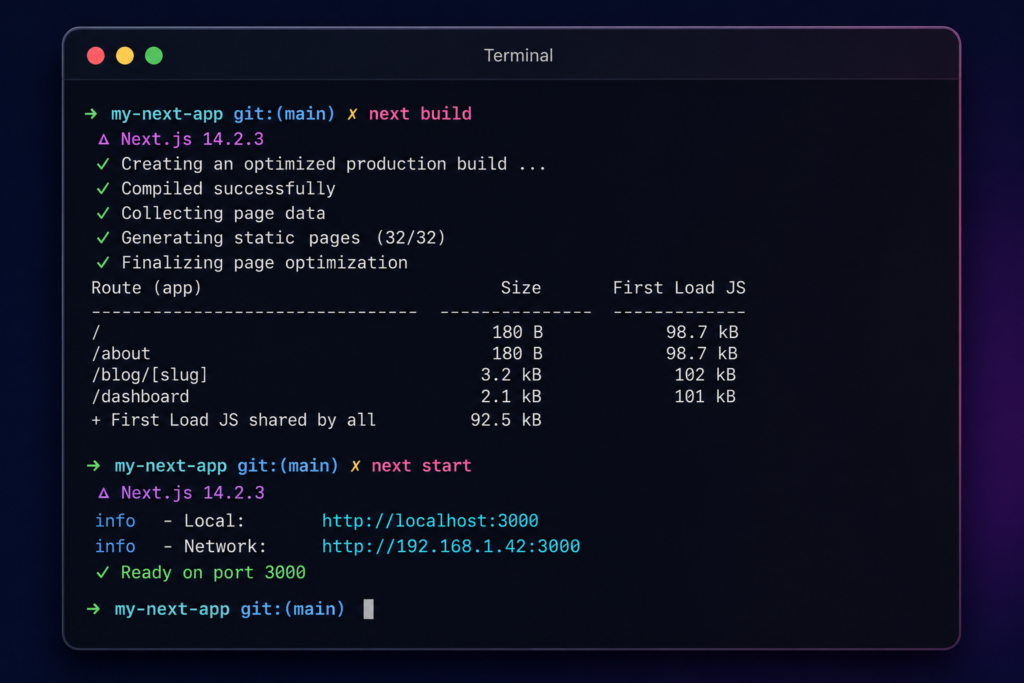Click the green checkmark beside Ready on port 3000
Screen dimensions: 1024x683
coord(103,573)
